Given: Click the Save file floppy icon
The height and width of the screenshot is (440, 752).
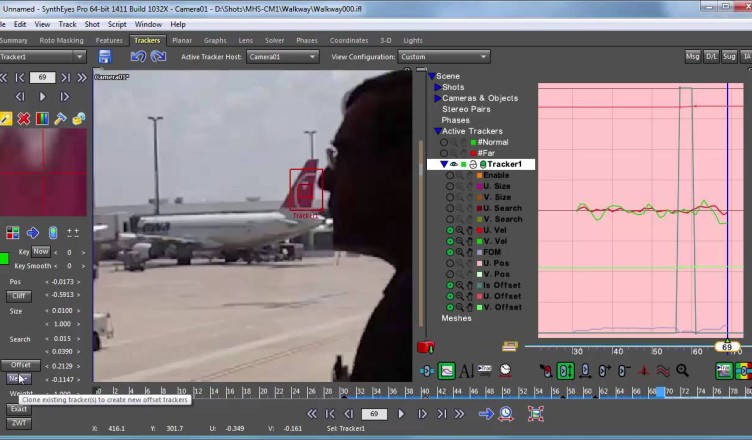Looking at the screenshot, I should [x=105, y=57].
